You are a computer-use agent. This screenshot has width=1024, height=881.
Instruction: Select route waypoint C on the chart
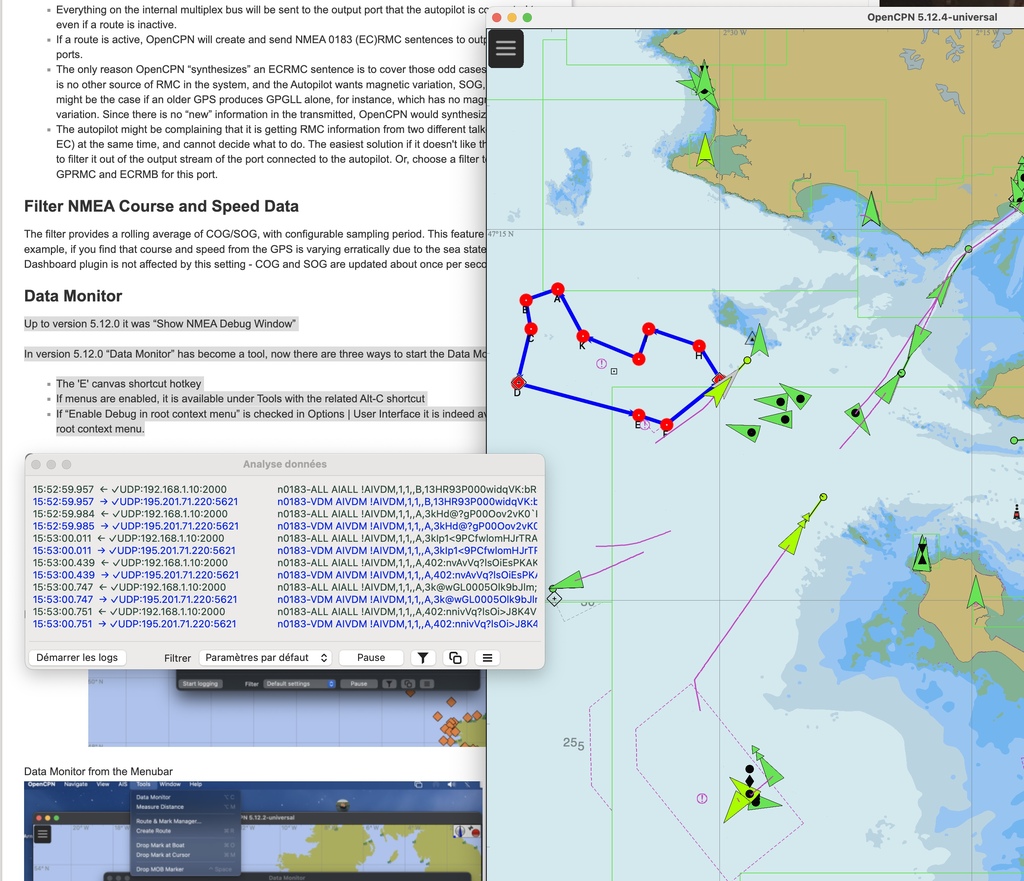530,329
